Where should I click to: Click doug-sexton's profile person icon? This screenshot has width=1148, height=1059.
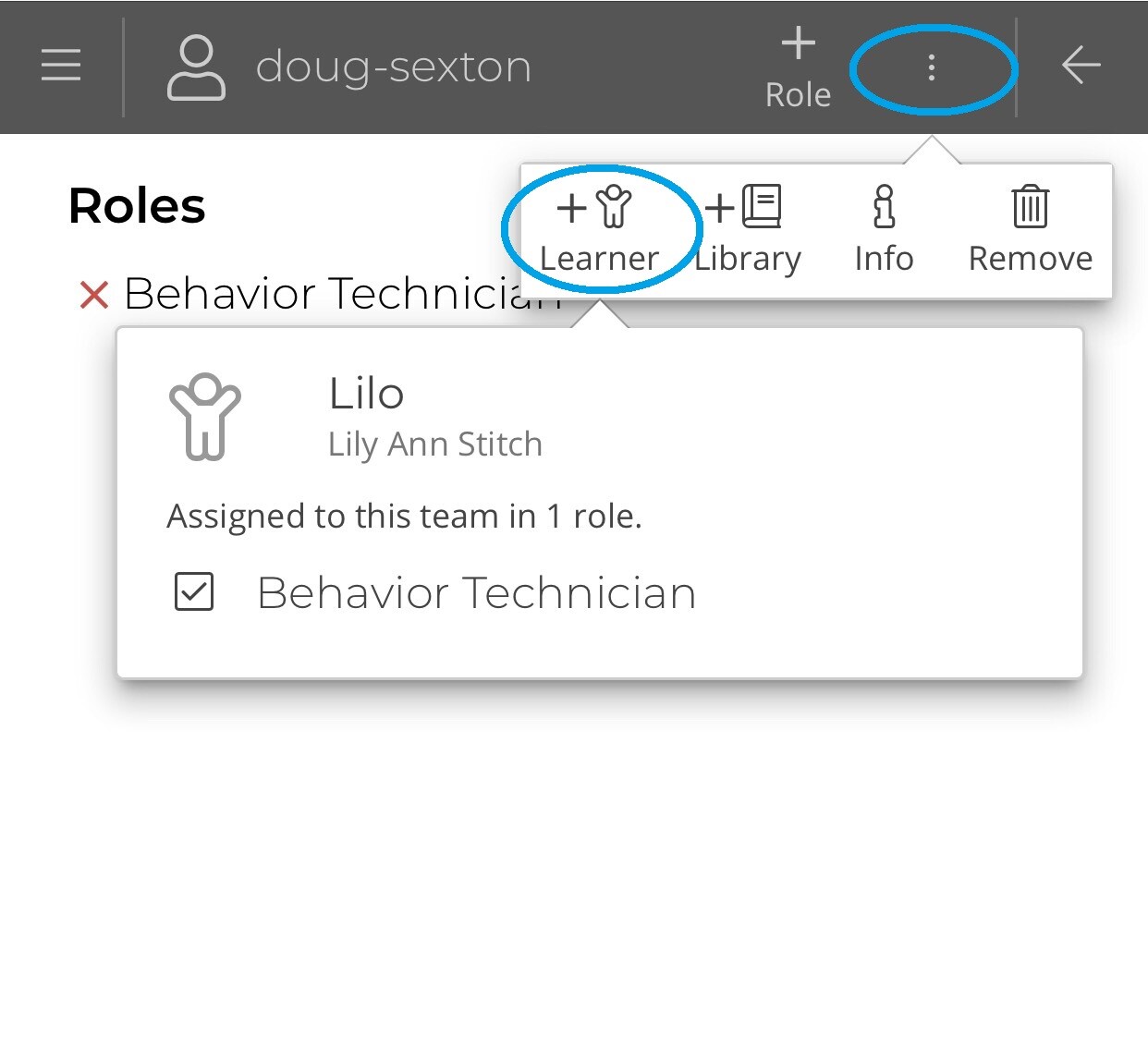point(196,65)
